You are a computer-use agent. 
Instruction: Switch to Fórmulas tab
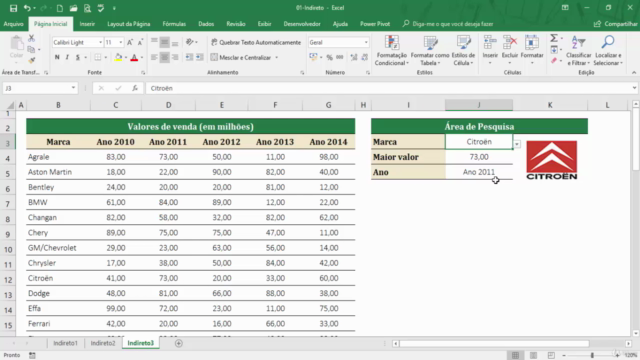click(174, 24)
